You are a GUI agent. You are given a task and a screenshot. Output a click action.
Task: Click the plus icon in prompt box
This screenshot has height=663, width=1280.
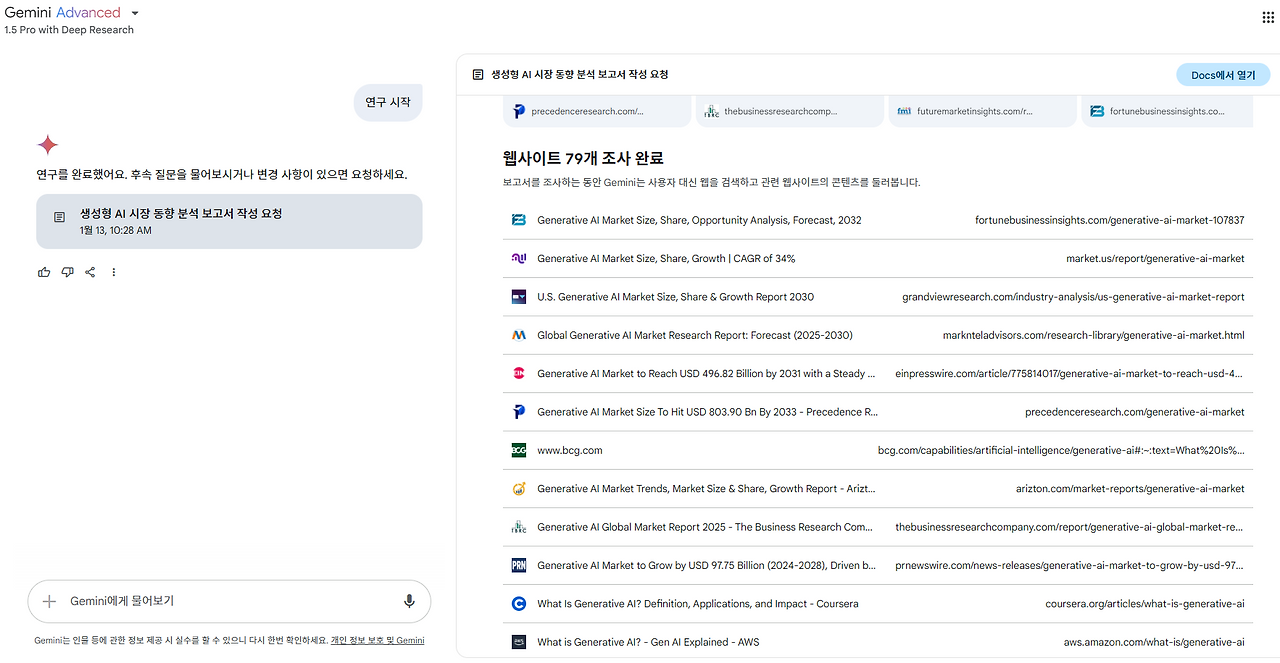click(49, 601)
